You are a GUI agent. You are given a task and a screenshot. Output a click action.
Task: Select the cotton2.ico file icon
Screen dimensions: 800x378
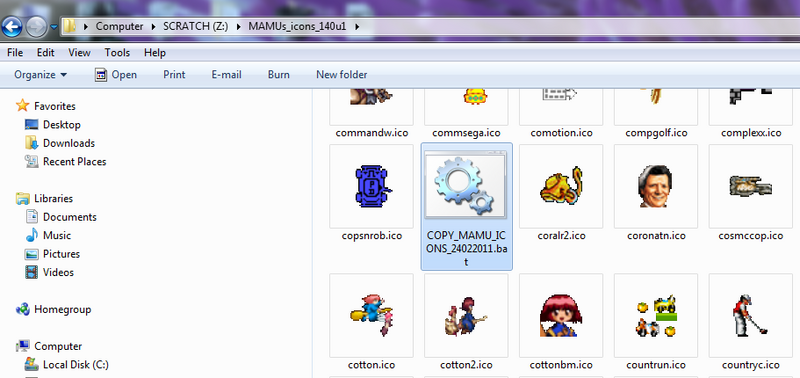[466, 315]
